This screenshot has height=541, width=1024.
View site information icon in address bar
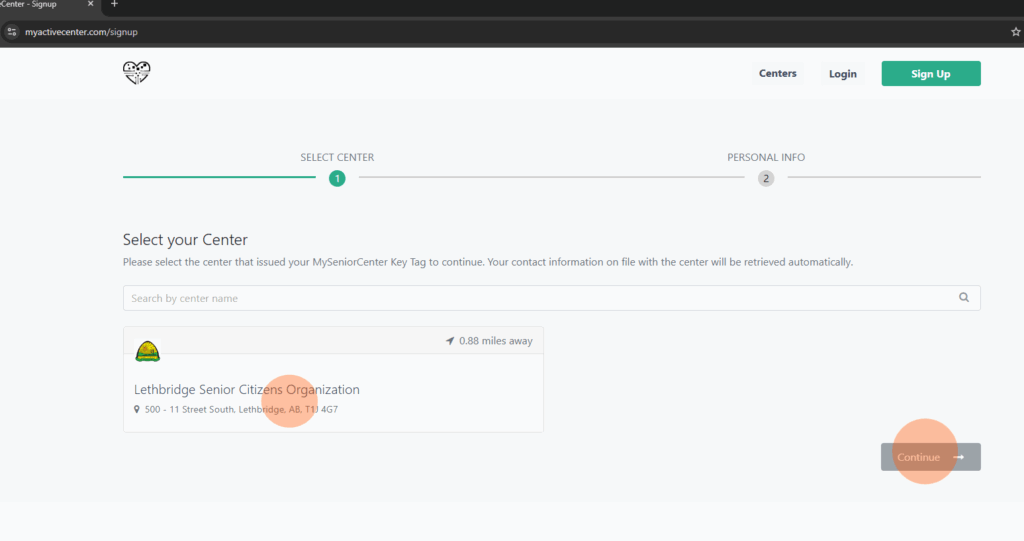[x=12, y=32]
